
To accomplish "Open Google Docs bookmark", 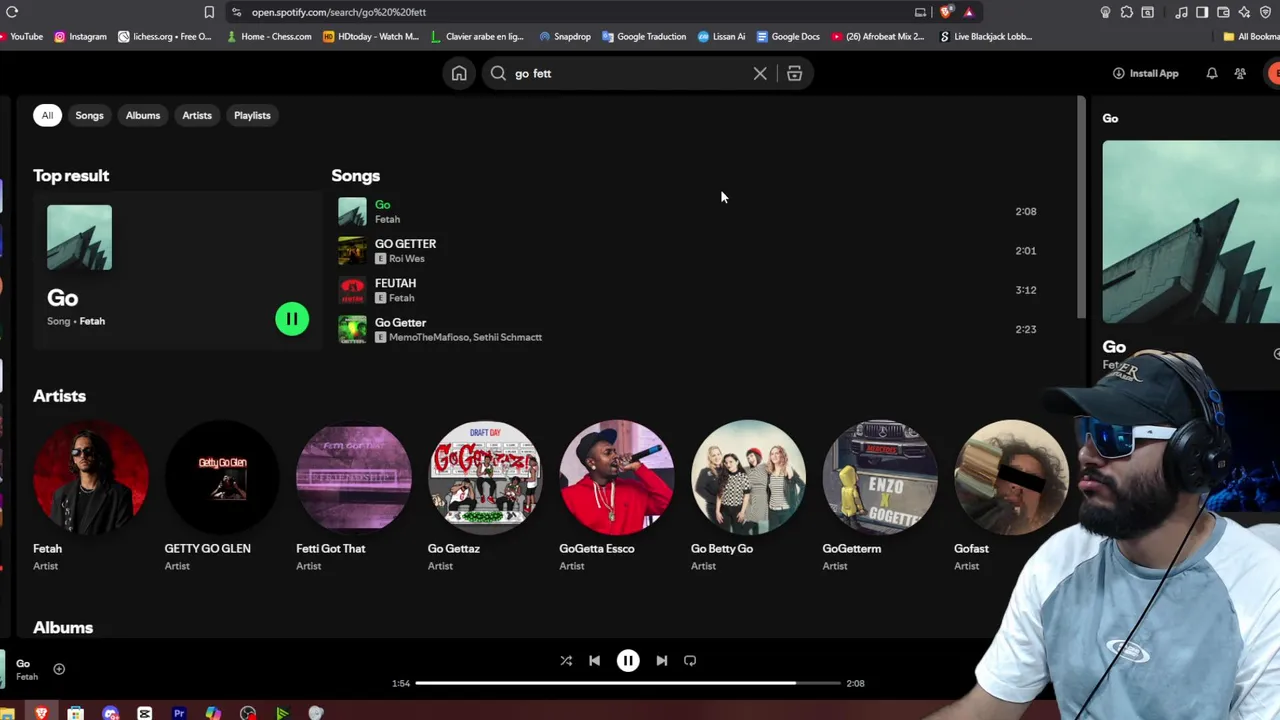I will click(788, 37).
